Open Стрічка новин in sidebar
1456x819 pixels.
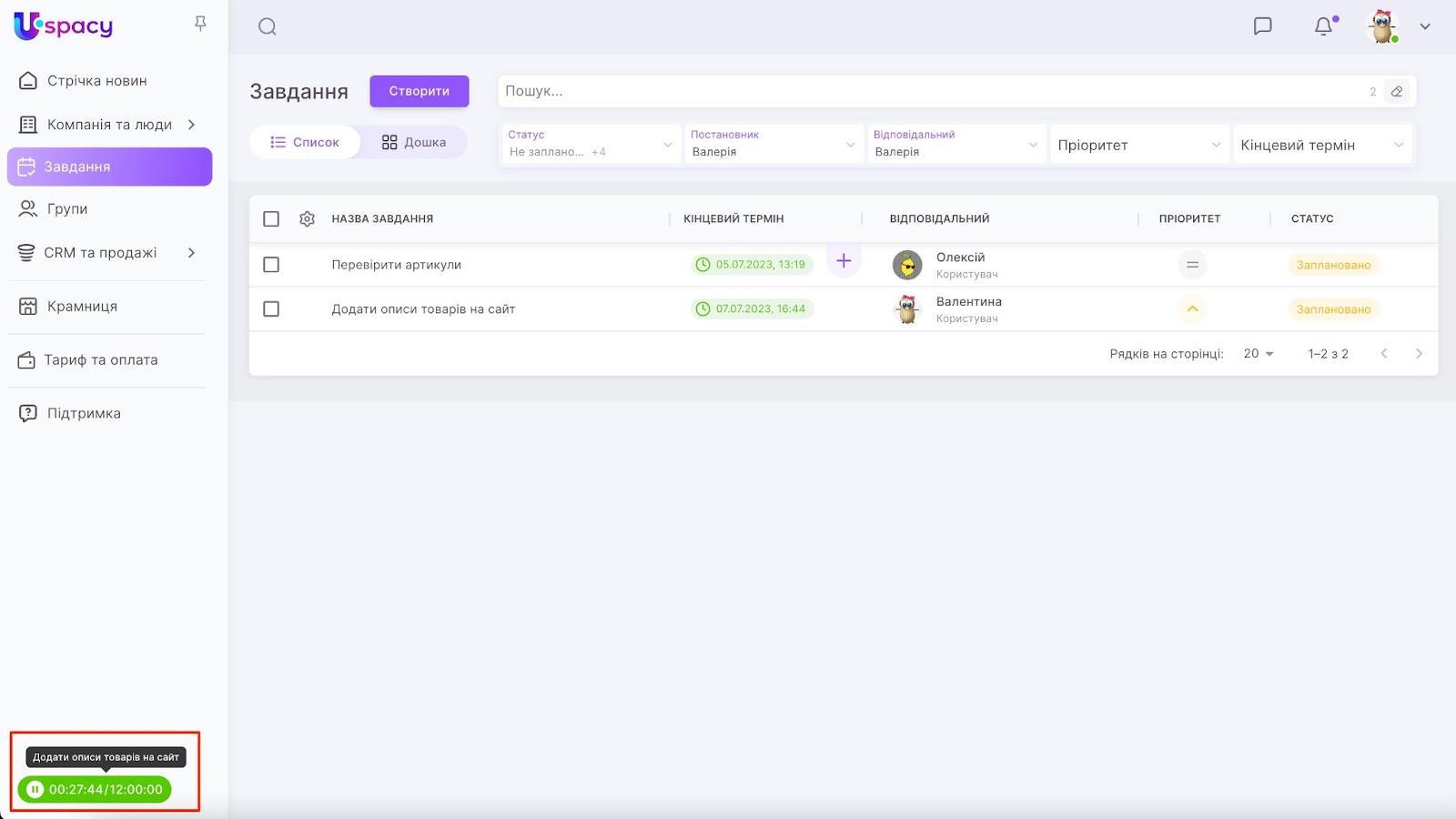[96, 81]
